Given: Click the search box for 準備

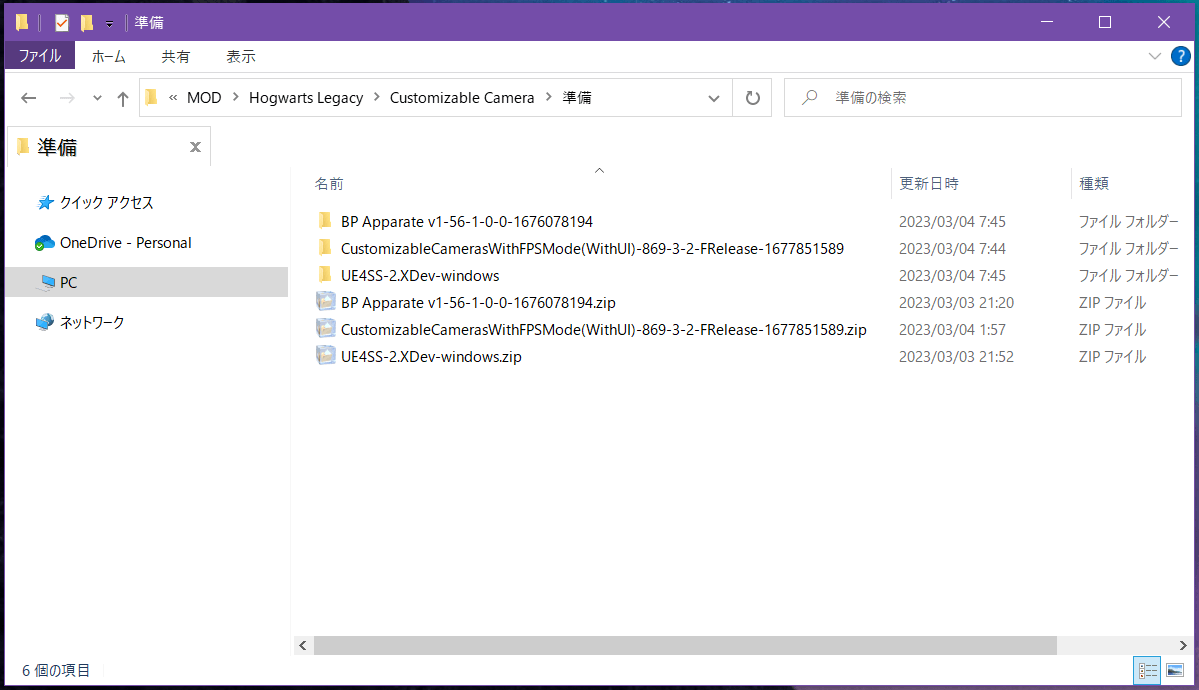Looking at the screenshot, I should 983,98.
